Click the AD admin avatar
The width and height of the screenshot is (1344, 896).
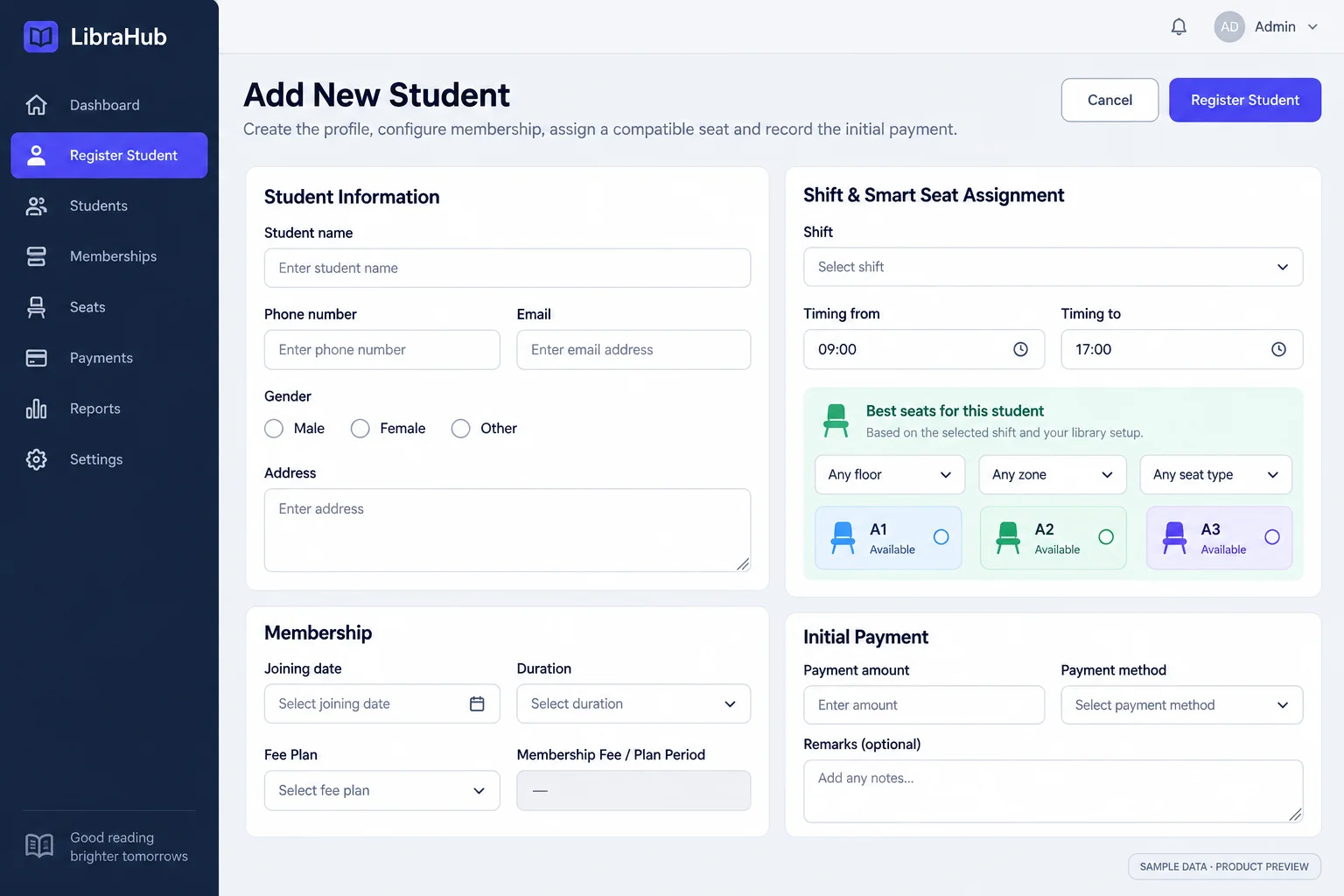pyautogui.click(x=1229, y=27)
